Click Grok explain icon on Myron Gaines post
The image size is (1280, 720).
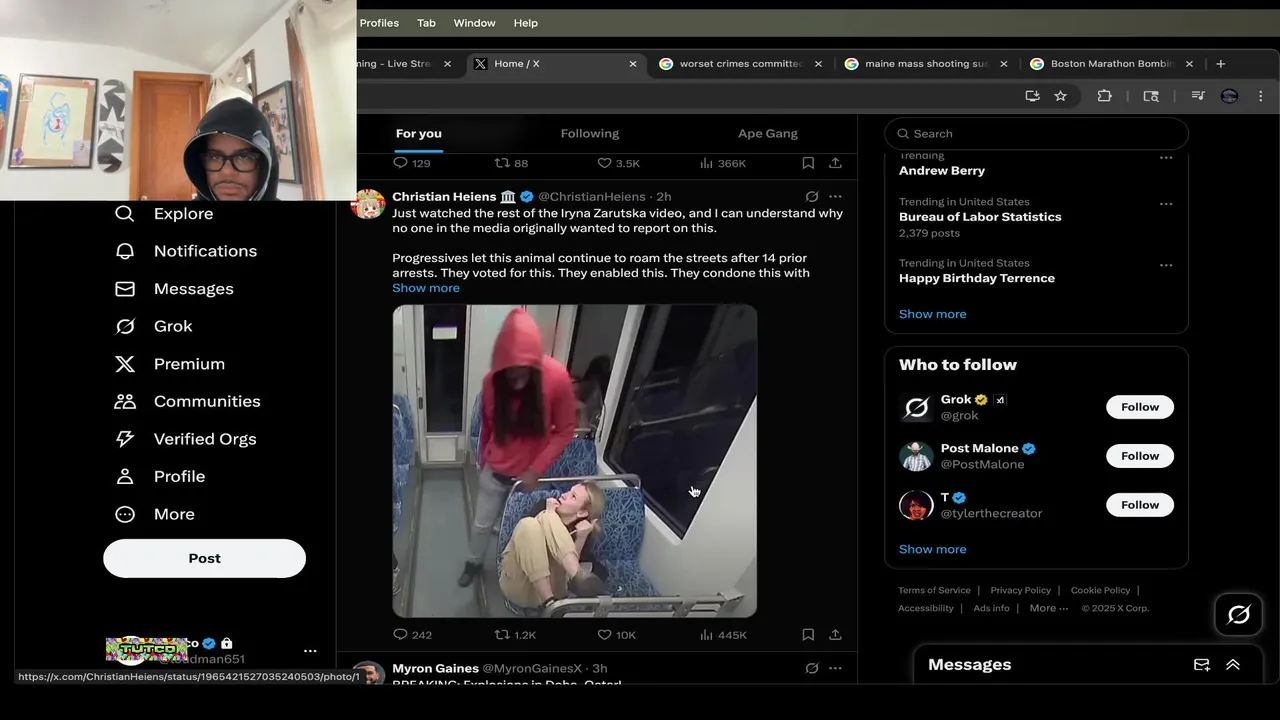pos(812,668)
